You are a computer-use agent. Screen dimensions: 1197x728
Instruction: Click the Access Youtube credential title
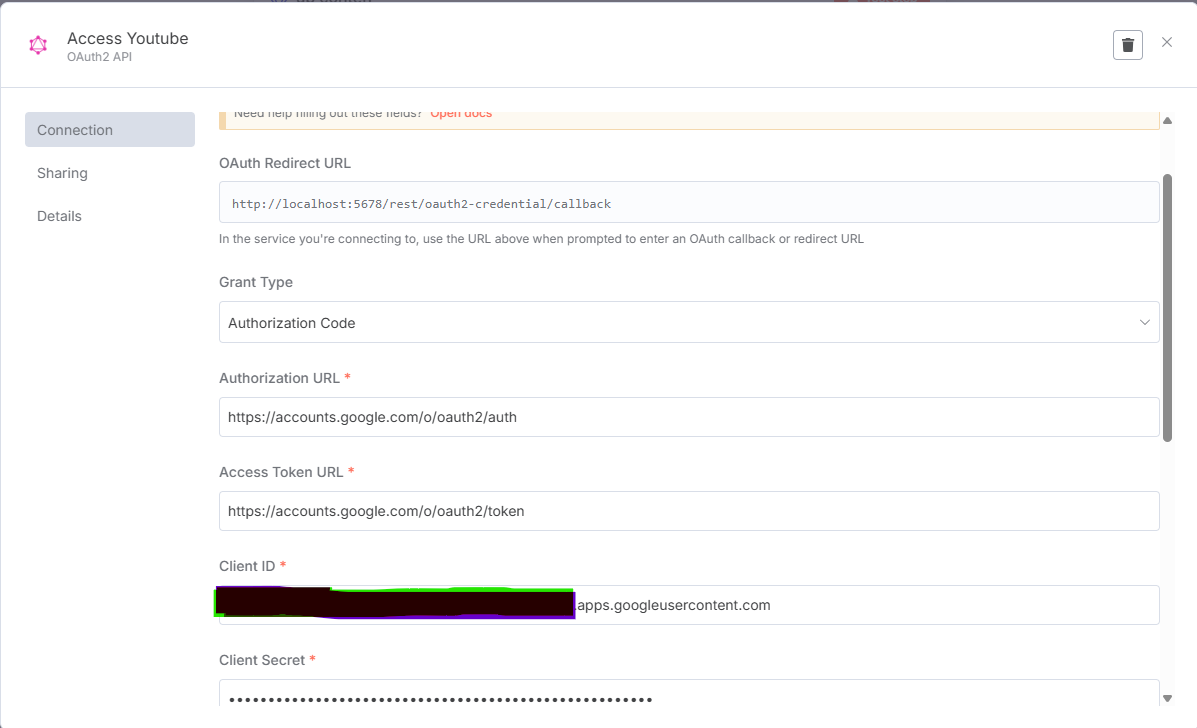coord(127,38)
